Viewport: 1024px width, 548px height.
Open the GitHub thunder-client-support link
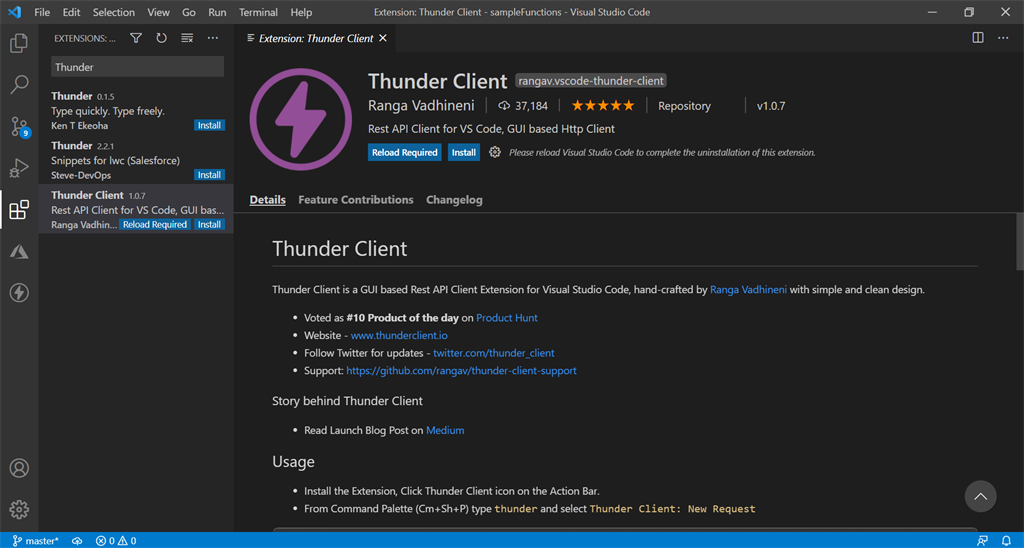click(x=461, y=371)
